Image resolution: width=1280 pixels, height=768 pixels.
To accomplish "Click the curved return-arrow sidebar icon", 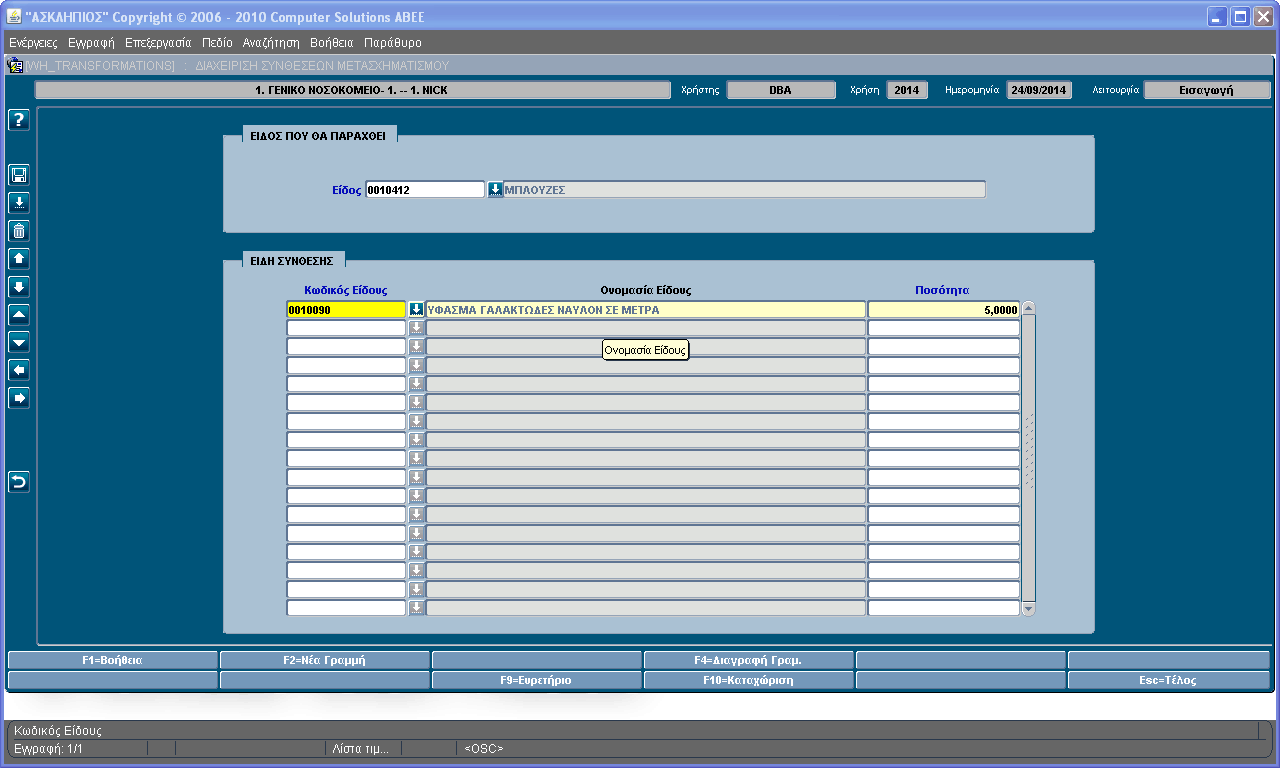I will pos(19,483).
